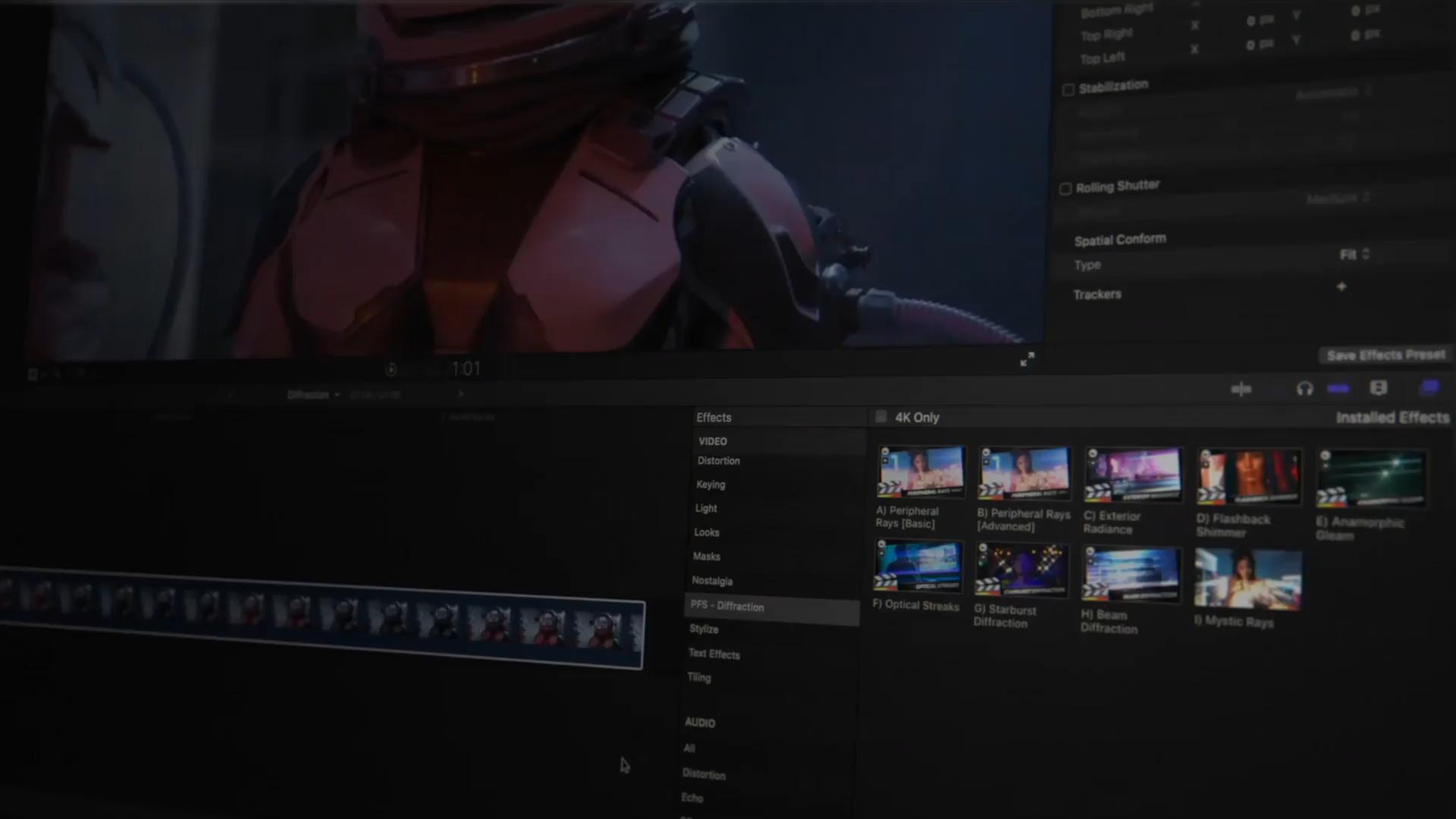This screenshot has height=819, width=1456.
Task: Click the Trackers row label
Action: 1097,294
